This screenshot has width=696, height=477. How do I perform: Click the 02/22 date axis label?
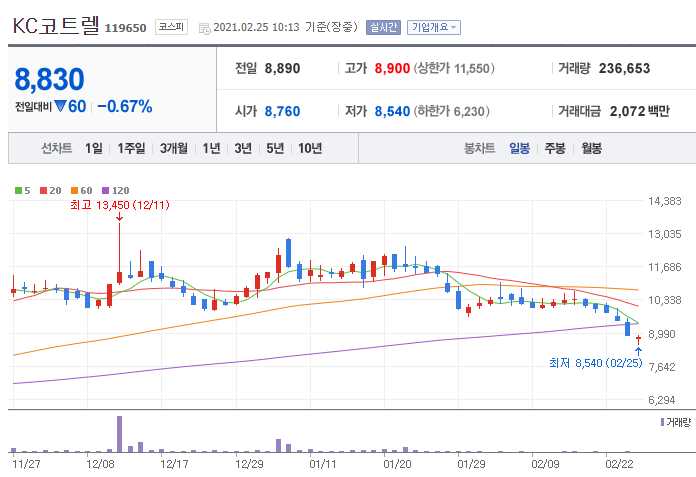(619, 465)
